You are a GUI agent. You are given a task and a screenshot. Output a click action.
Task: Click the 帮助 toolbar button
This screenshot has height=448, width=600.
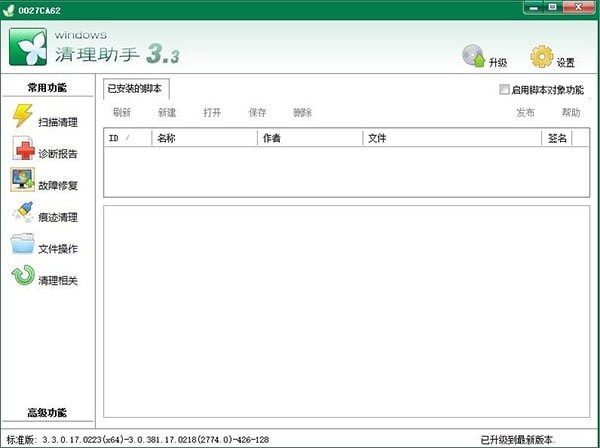click(x=571, y=112)
